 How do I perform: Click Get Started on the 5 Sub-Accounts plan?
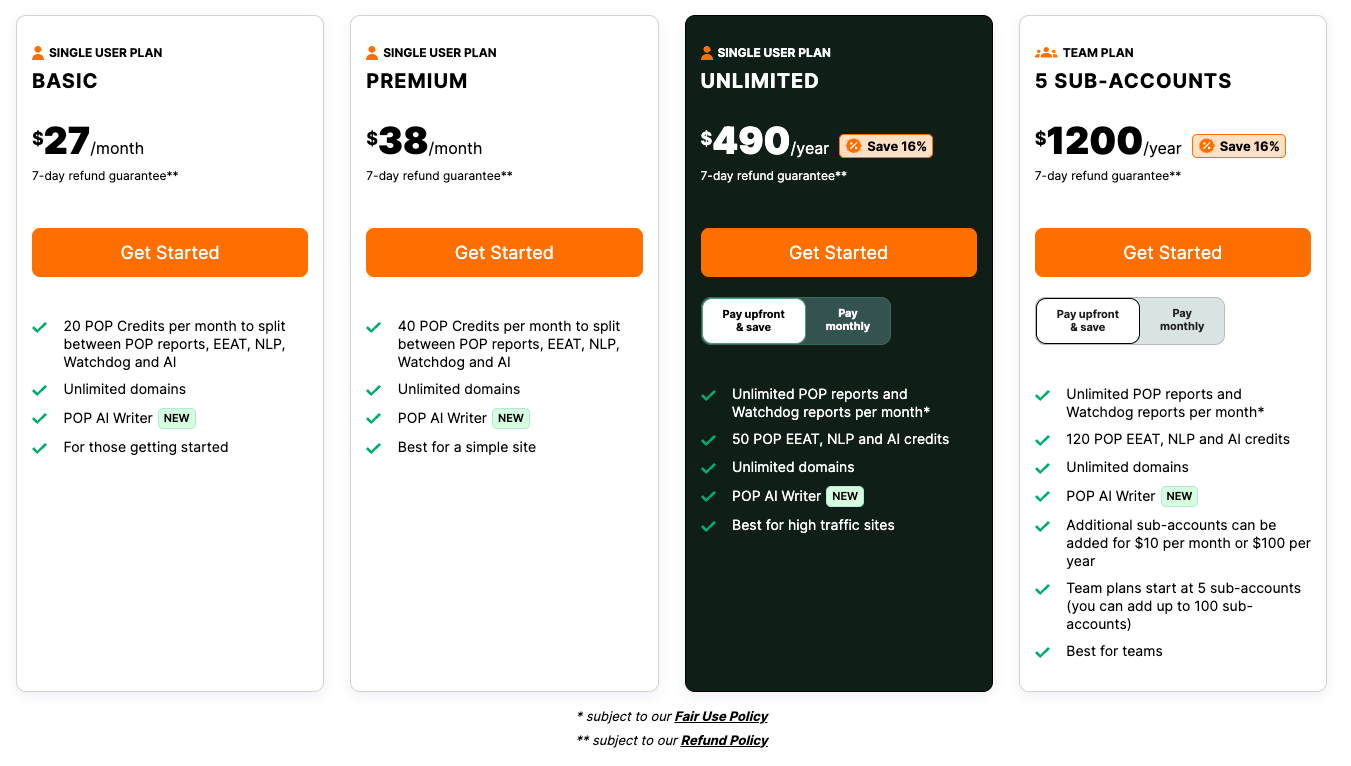(x=1172, y=252)
